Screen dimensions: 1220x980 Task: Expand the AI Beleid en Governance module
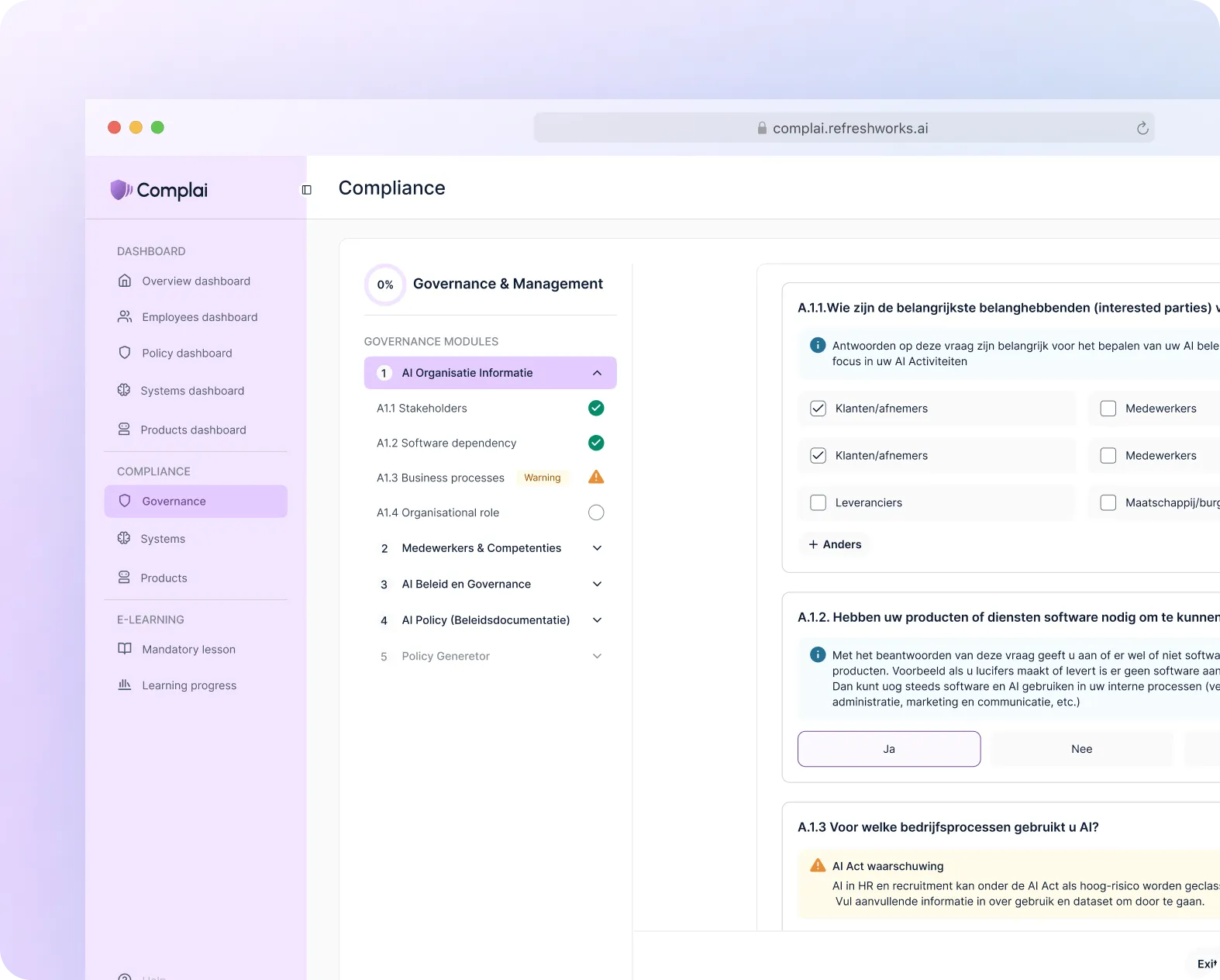pos(597,584)
